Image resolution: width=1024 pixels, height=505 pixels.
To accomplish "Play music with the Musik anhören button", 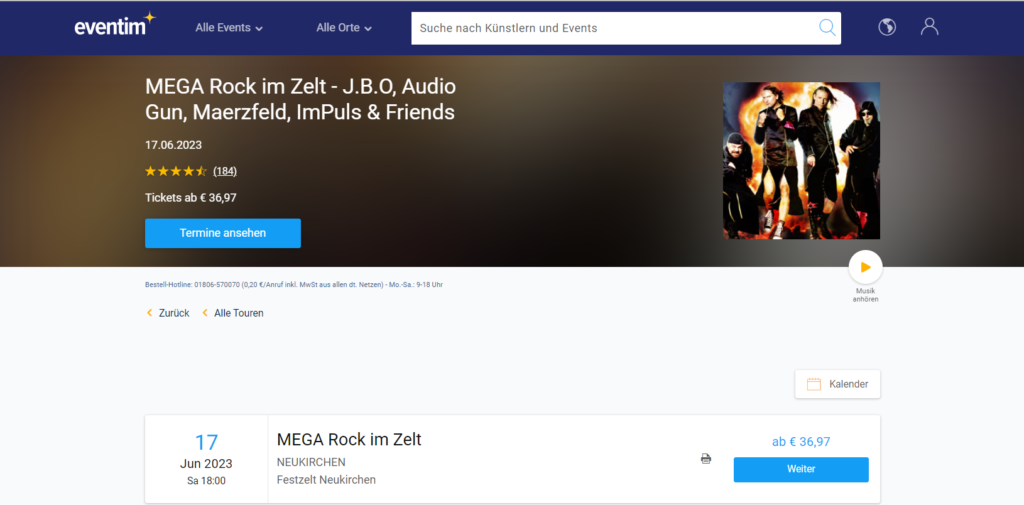I will (x=865, y=267).
